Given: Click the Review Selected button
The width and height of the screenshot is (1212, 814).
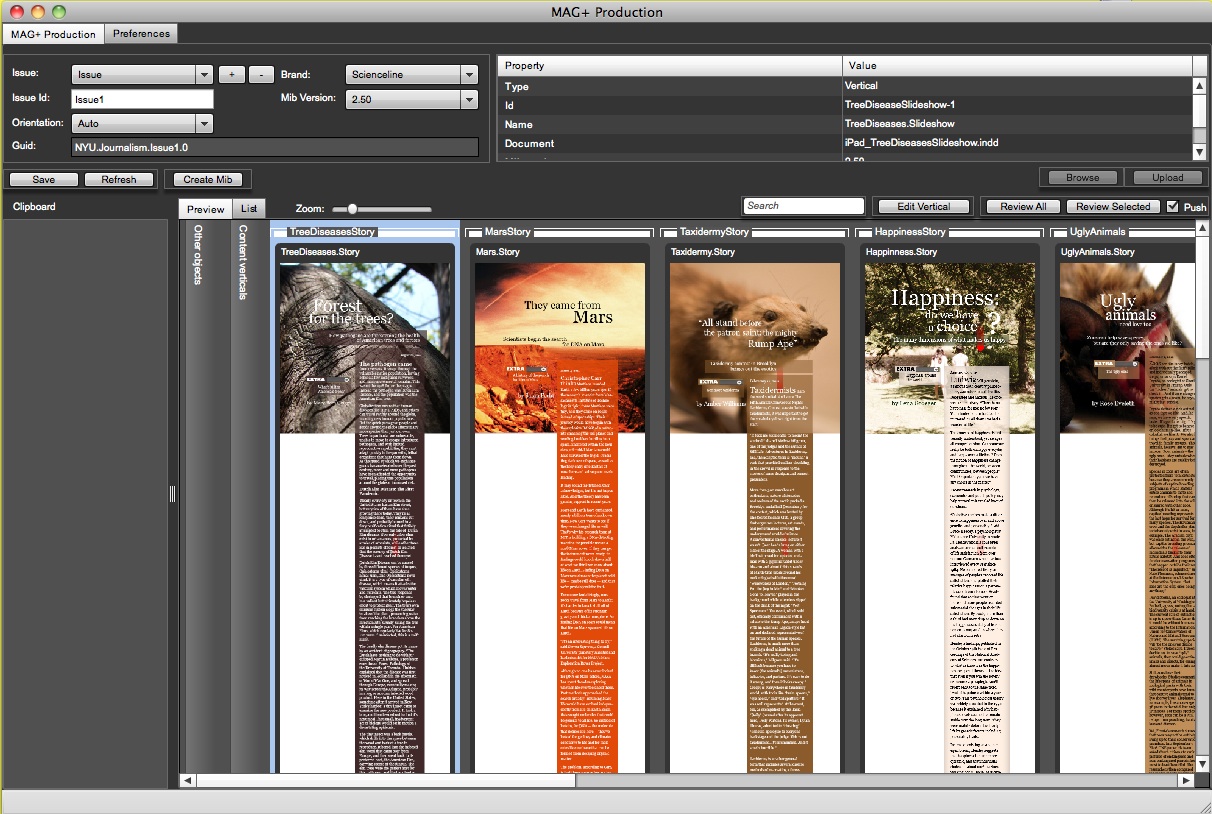Looking at the screenshot, I should click(1113, 207).
